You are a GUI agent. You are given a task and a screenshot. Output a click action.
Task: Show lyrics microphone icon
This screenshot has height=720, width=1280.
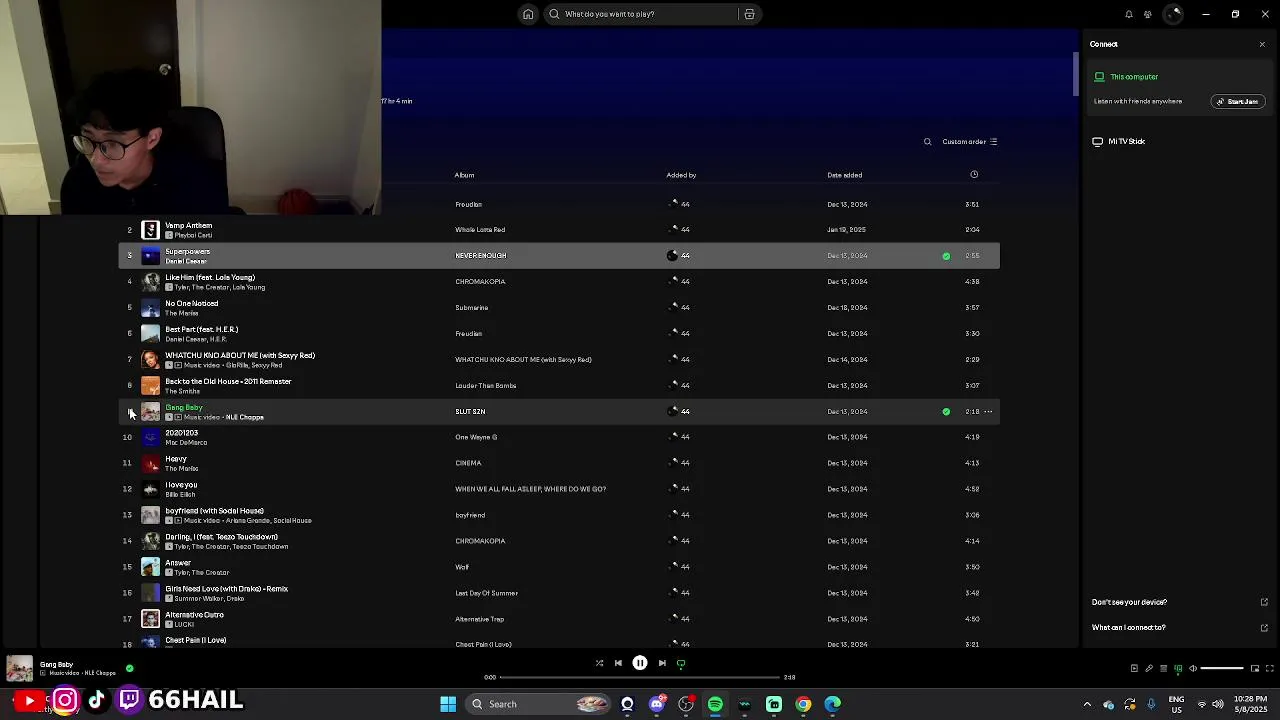[x=1149, y=668]
